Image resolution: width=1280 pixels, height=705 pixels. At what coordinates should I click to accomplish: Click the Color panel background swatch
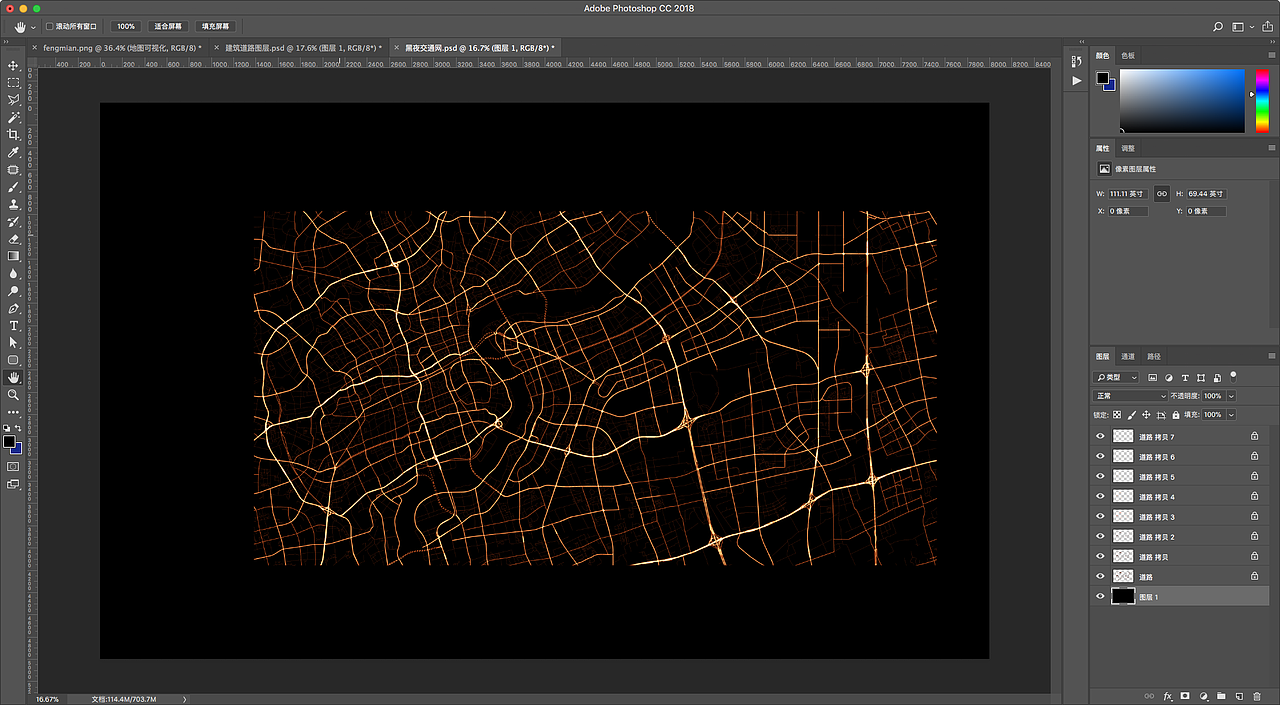1109,84
